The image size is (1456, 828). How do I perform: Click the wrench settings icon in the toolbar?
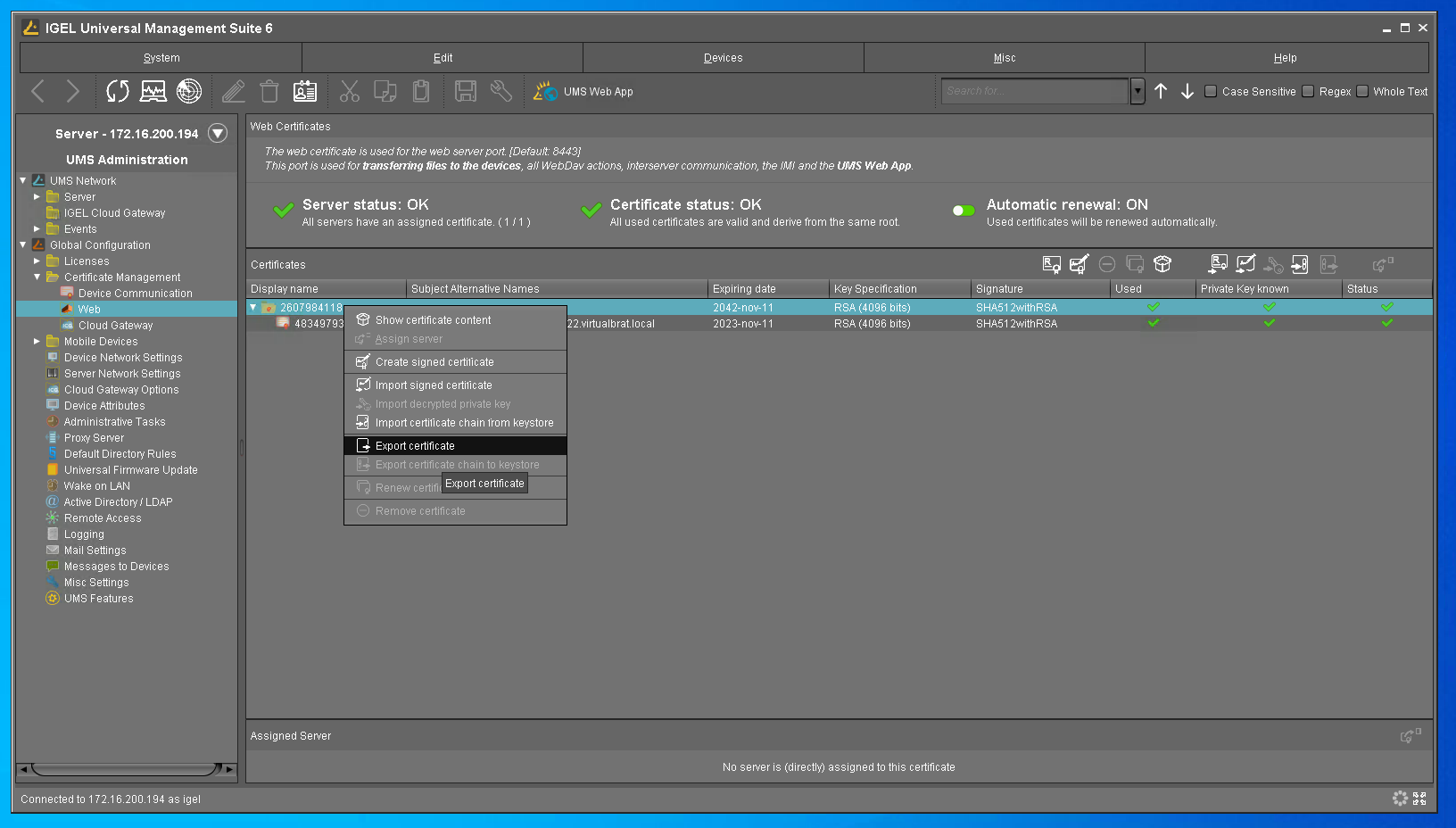click(x=500, y=91)
